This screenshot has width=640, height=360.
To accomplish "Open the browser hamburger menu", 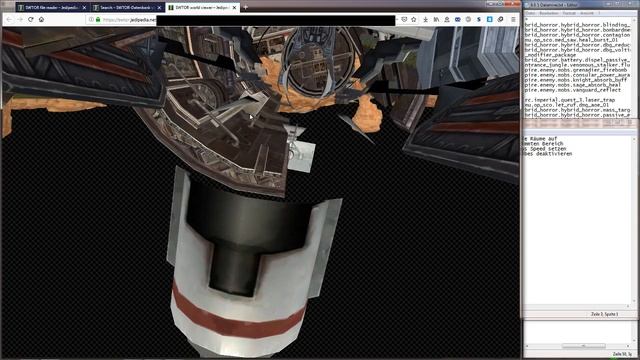I will pos(513,19).
